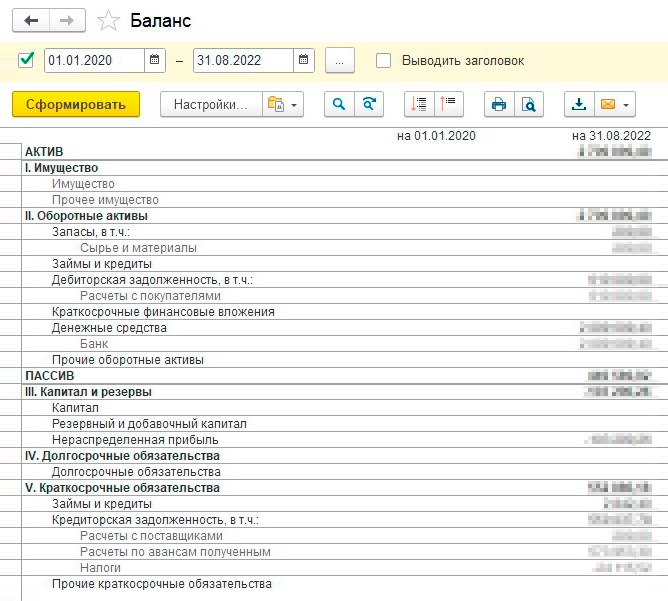Click the Резервный и добавочный капитал row
This screenshot has height=601, width=668.
tap(344, 424)
